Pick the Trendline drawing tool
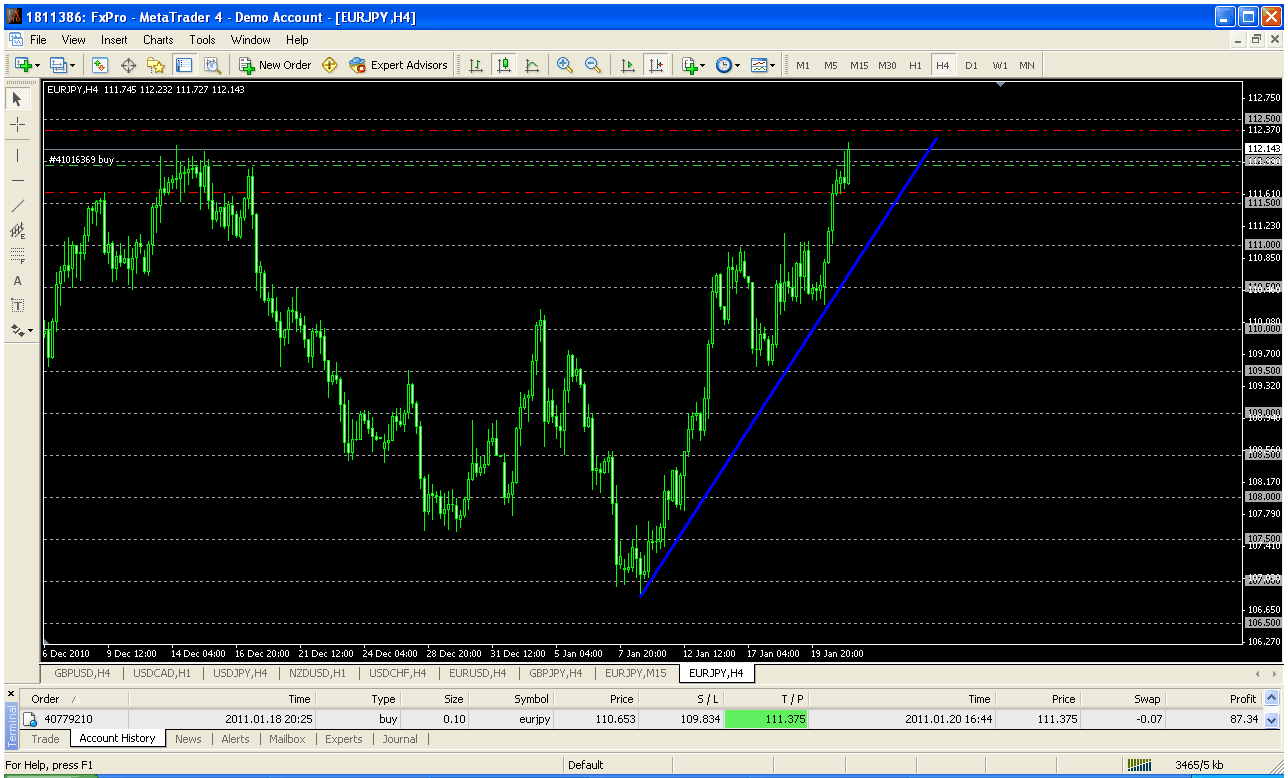Image resolution: width=1288 pixels, height=778 pixels. [x=17, y=205]
